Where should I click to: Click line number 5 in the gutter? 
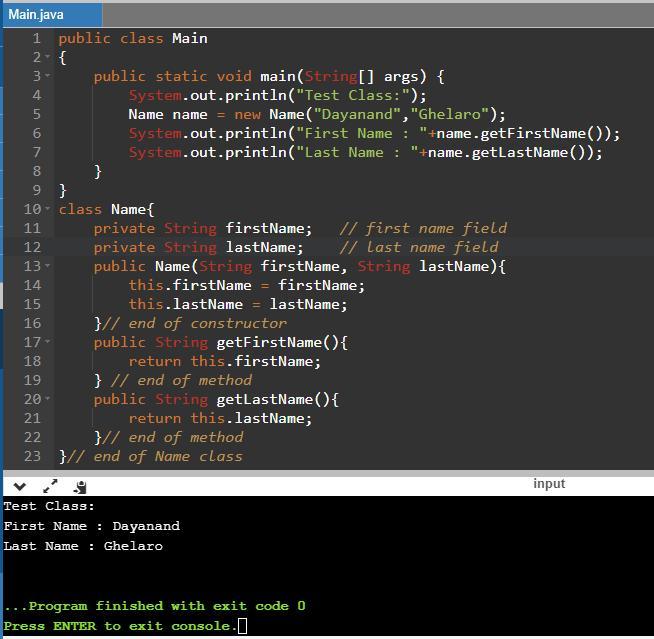[x=36, y=115]
